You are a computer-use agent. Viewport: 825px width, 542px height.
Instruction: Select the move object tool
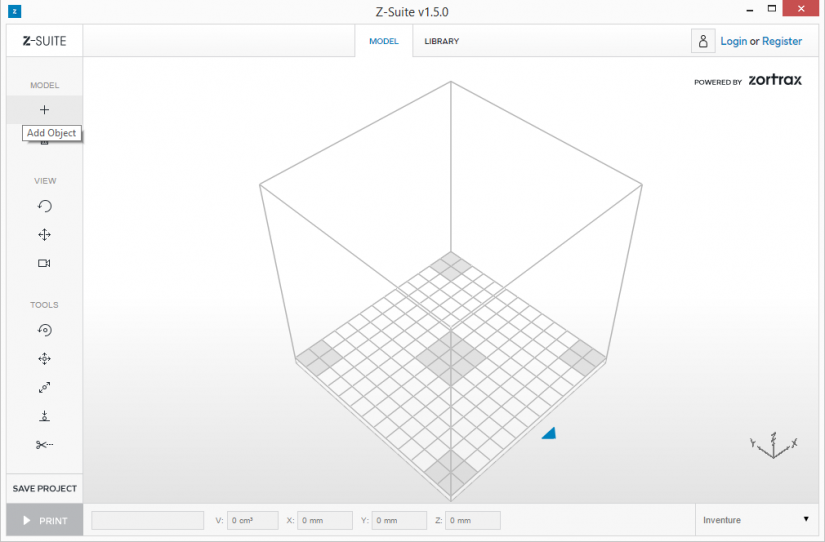pyautogui.click(x=45, y=359)
